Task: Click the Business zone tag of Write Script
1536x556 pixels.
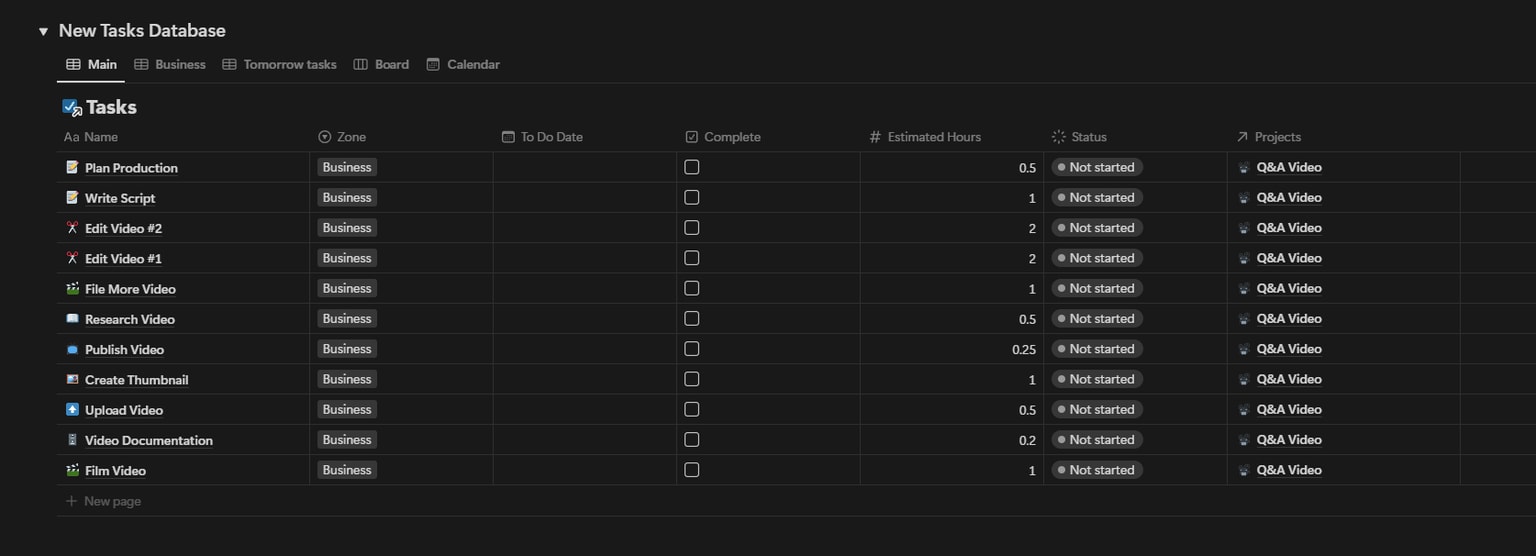Action: (347, 197)
